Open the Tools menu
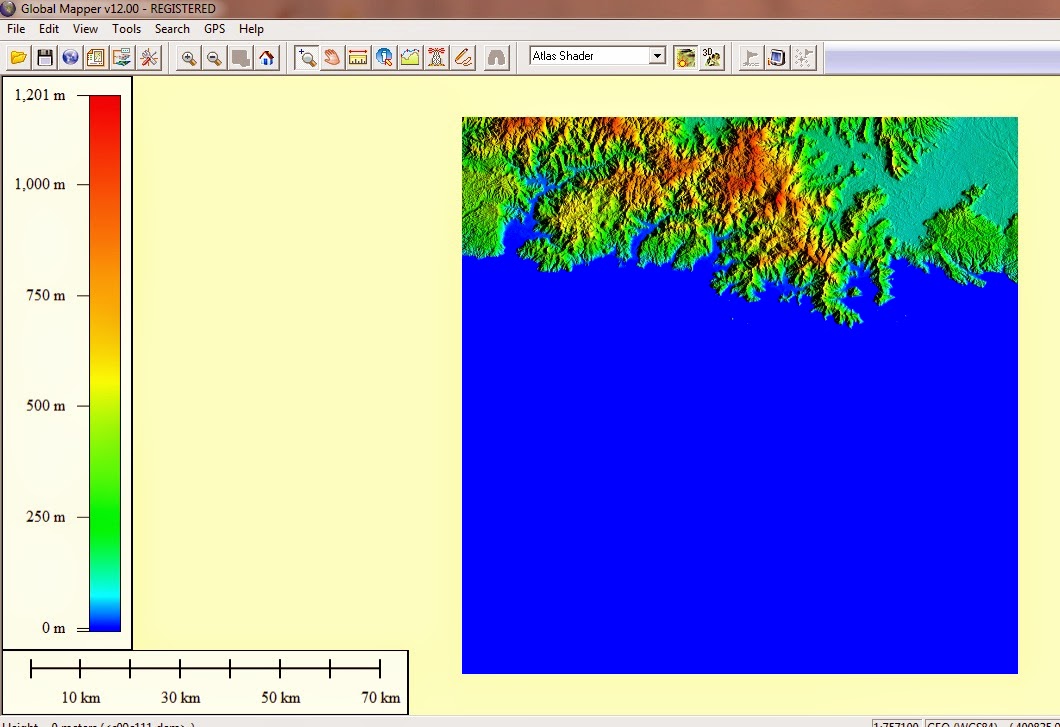Viewport: 1060px width, 727px height. (126, 29)
